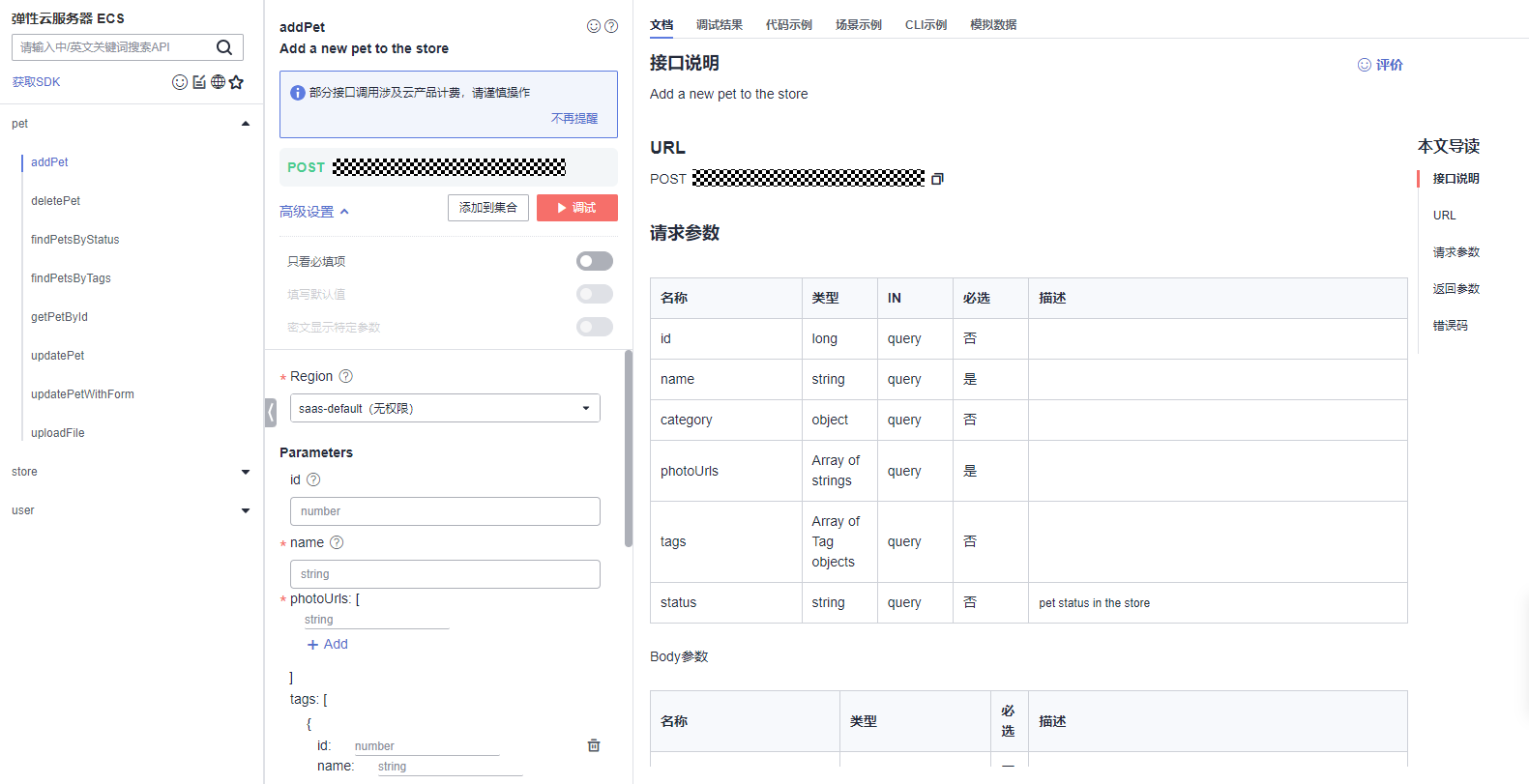Select getPetById in the API list
The image size is (1529, 784).
point(59,317)
